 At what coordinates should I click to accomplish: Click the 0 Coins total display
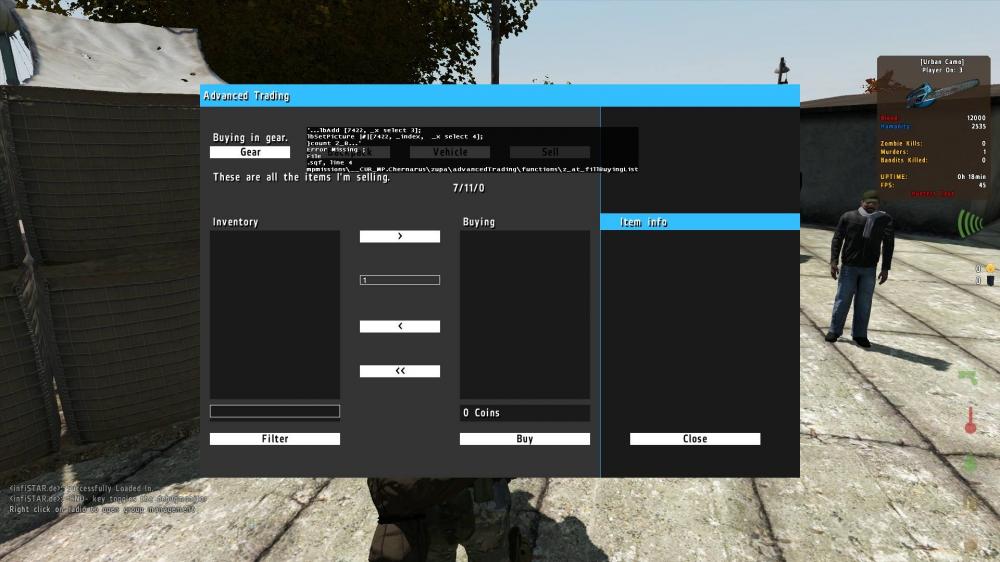(x=524, y=413)
